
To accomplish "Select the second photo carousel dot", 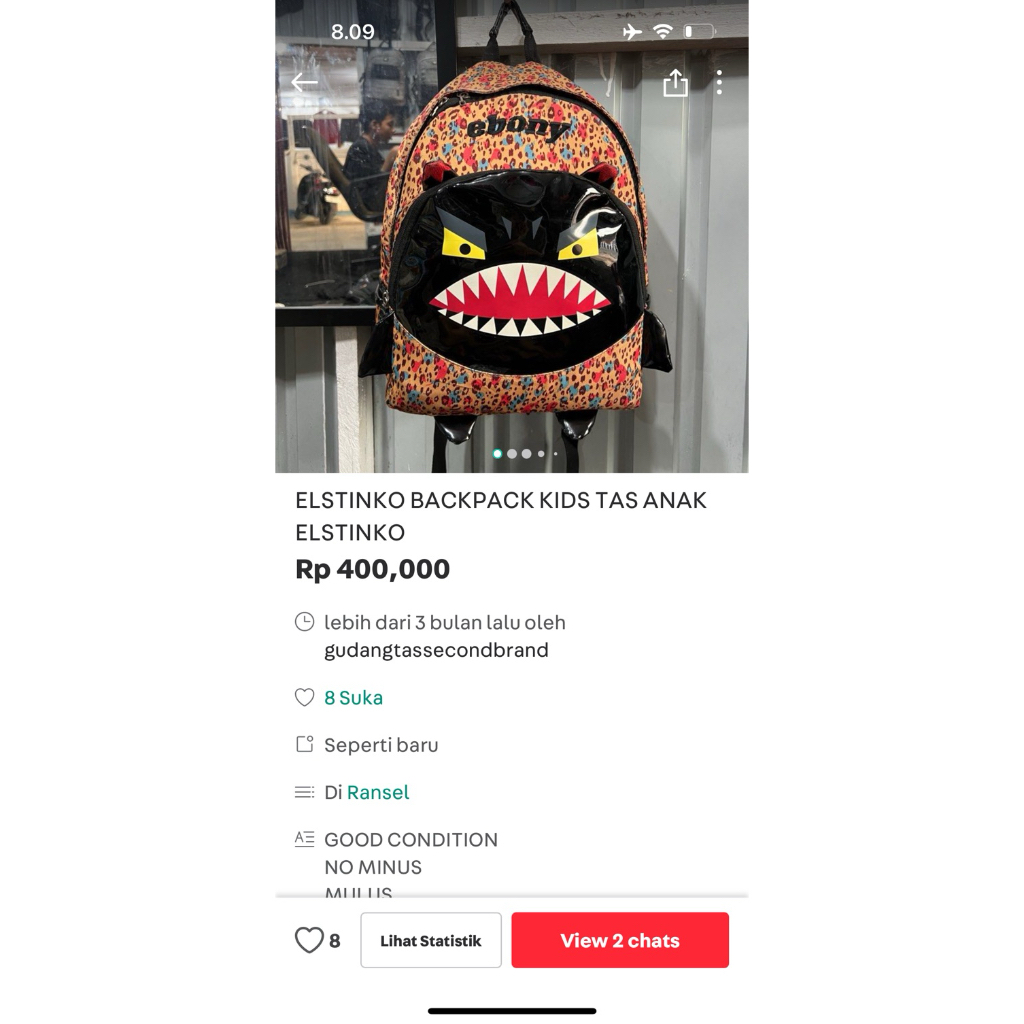I will click(512, 453).
